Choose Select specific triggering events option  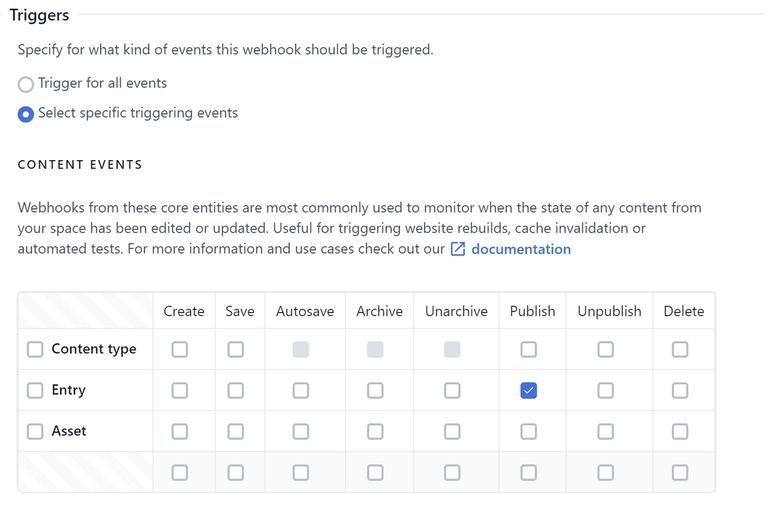pos(26,114)
